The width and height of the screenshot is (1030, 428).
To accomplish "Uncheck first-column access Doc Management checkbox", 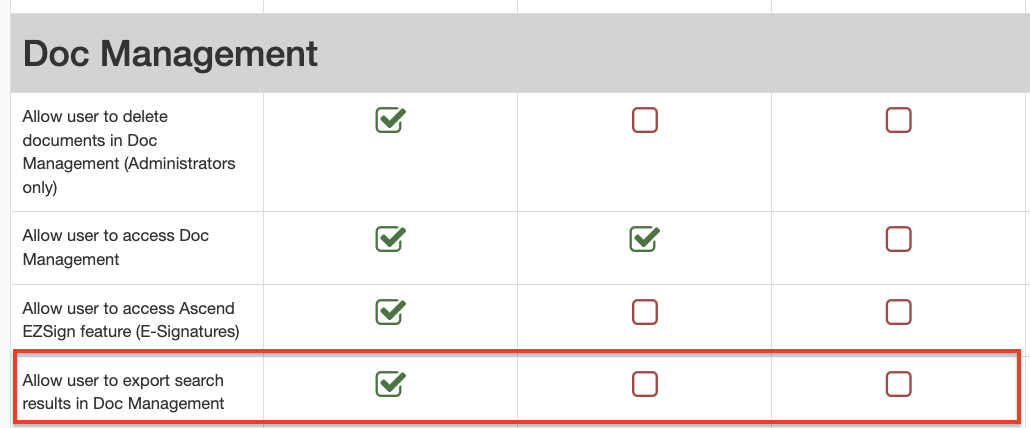I will click(x=390, y=239).
